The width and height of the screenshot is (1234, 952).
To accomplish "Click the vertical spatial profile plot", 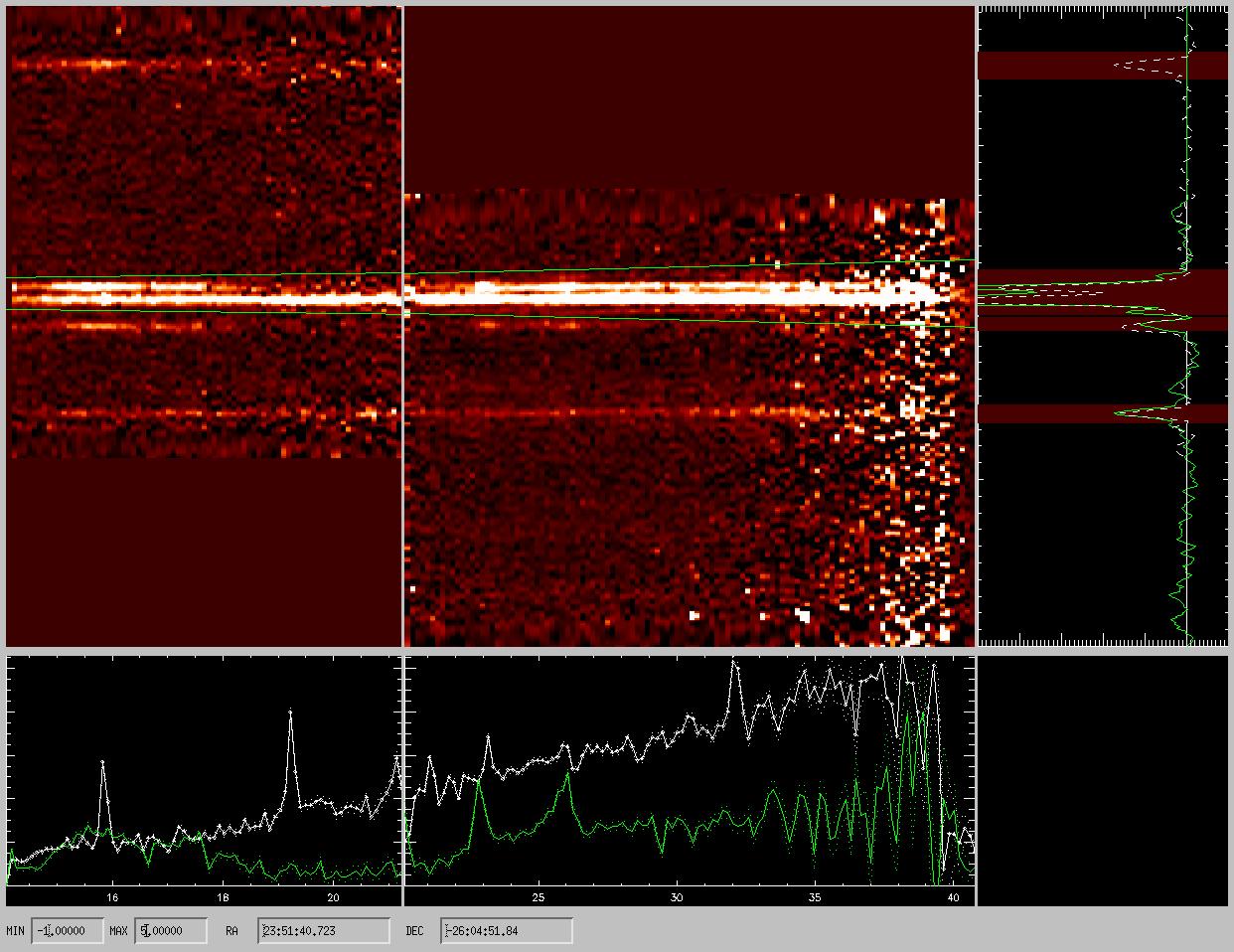I will point(1103,327).
